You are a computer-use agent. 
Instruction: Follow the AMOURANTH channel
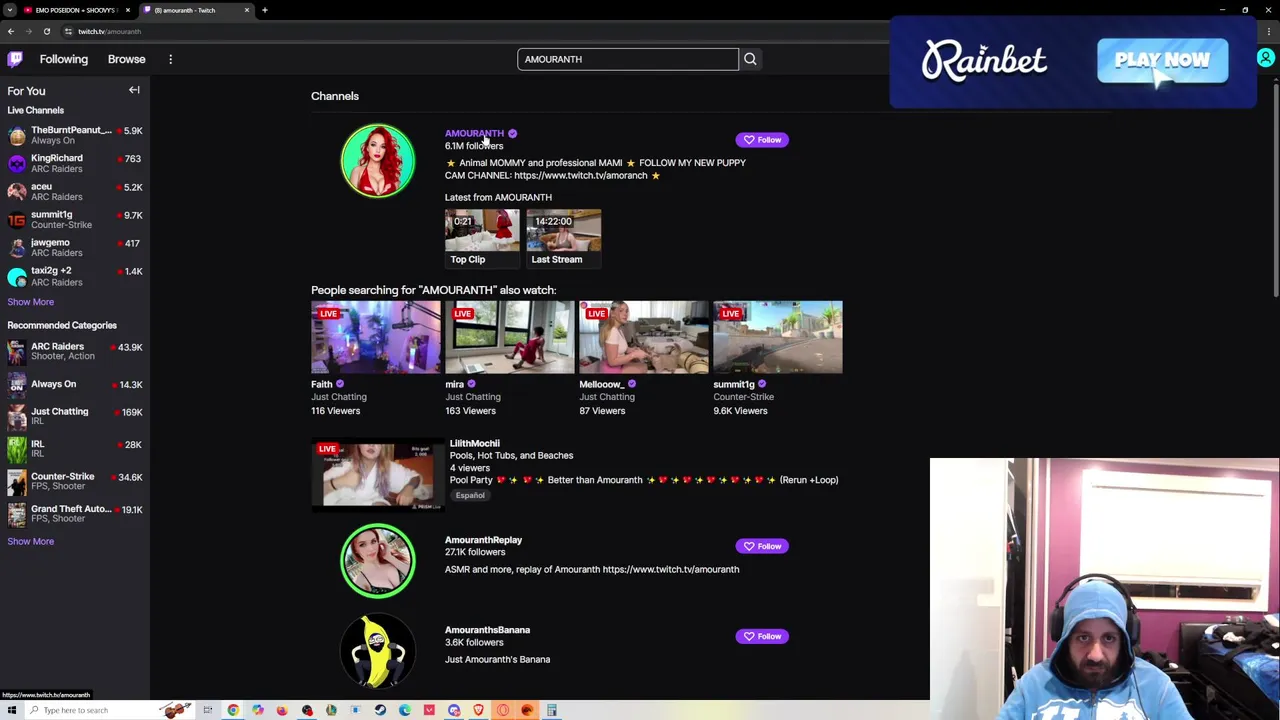click(x=762, y=140)
